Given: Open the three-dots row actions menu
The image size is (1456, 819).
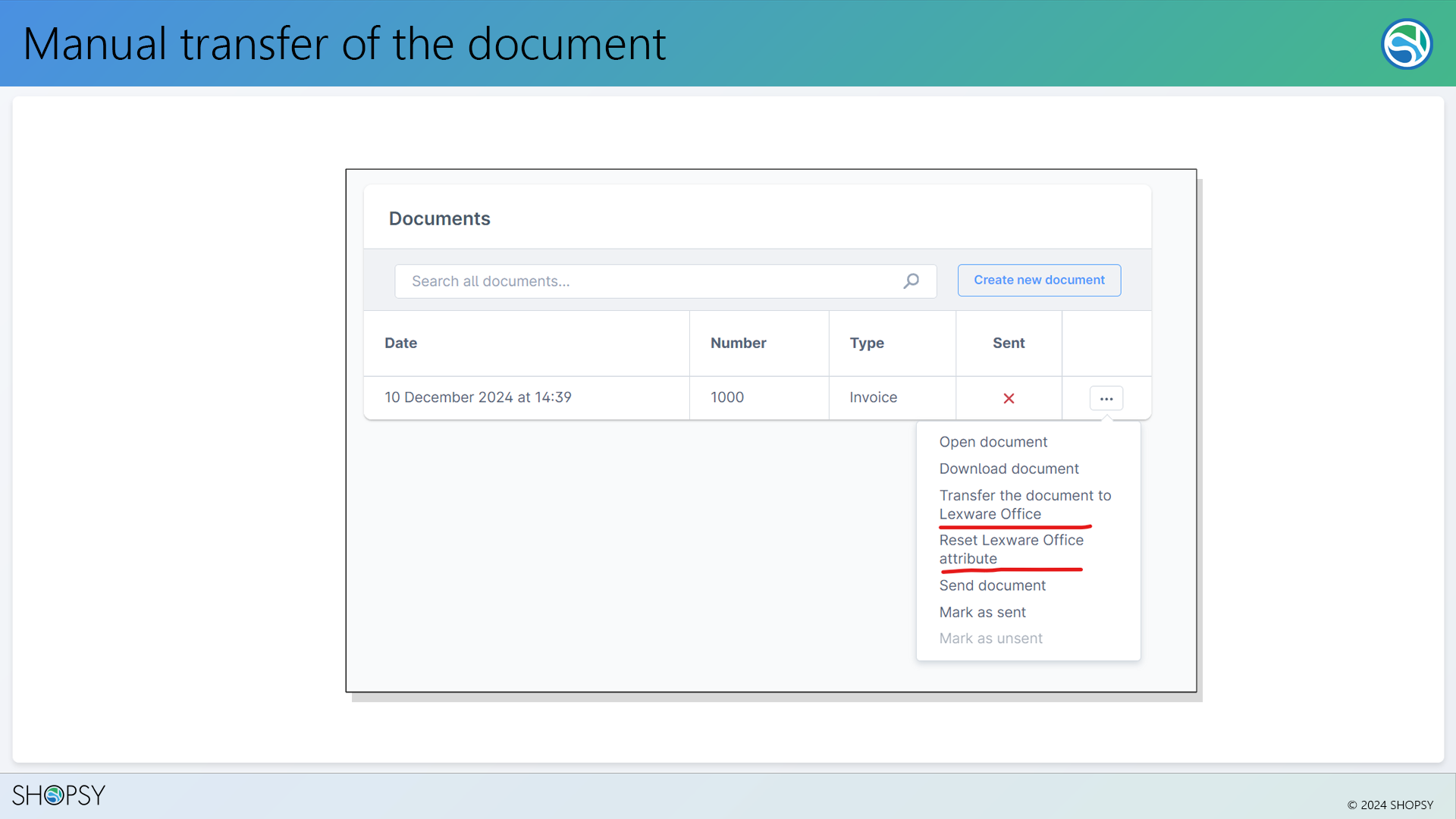Looking at the screenshot, I should [x=1106, y=398].
